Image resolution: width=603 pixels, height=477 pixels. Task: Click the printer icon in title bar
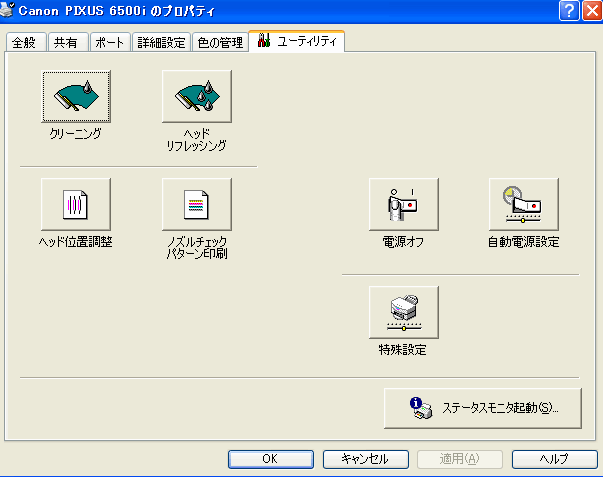click(7, 10)
